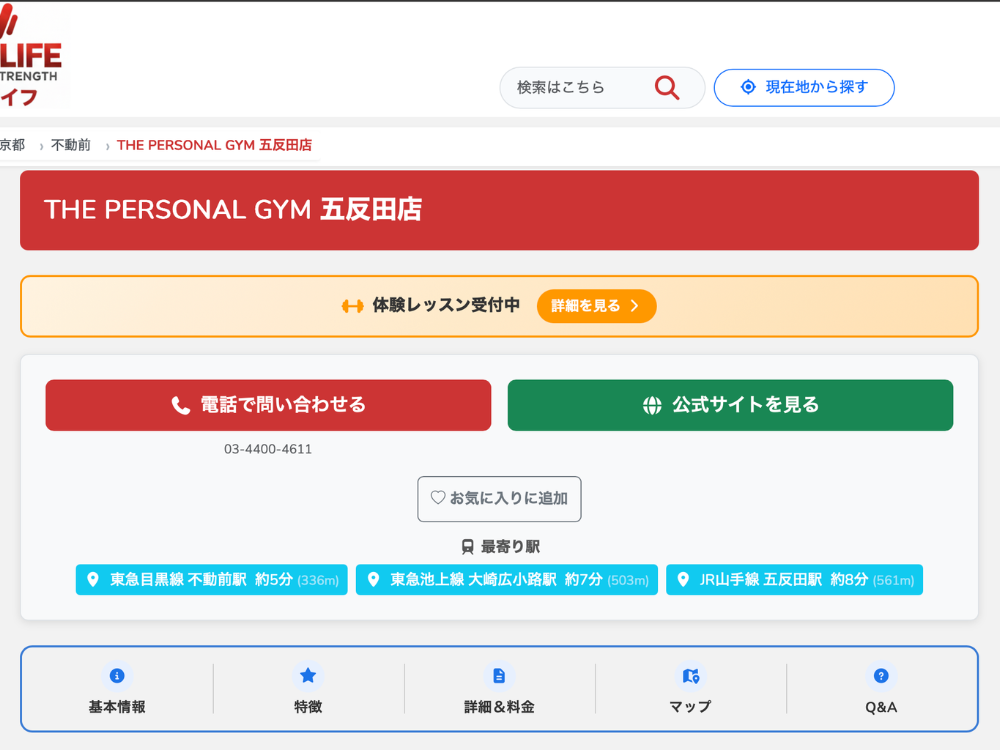
Task: Toggle お気に入りに追加 favorite button
Action: 499,499
